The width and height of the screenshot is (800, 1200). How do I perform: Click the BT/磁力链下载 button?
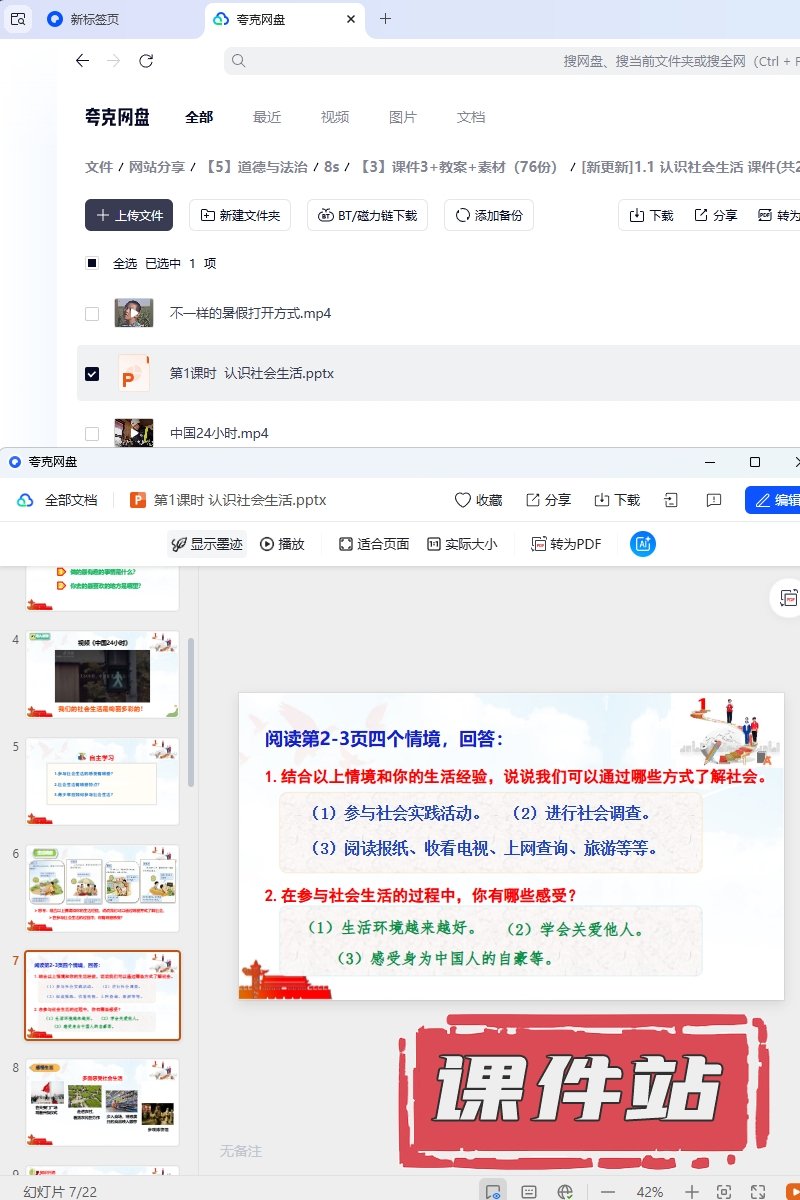[368, 215]
